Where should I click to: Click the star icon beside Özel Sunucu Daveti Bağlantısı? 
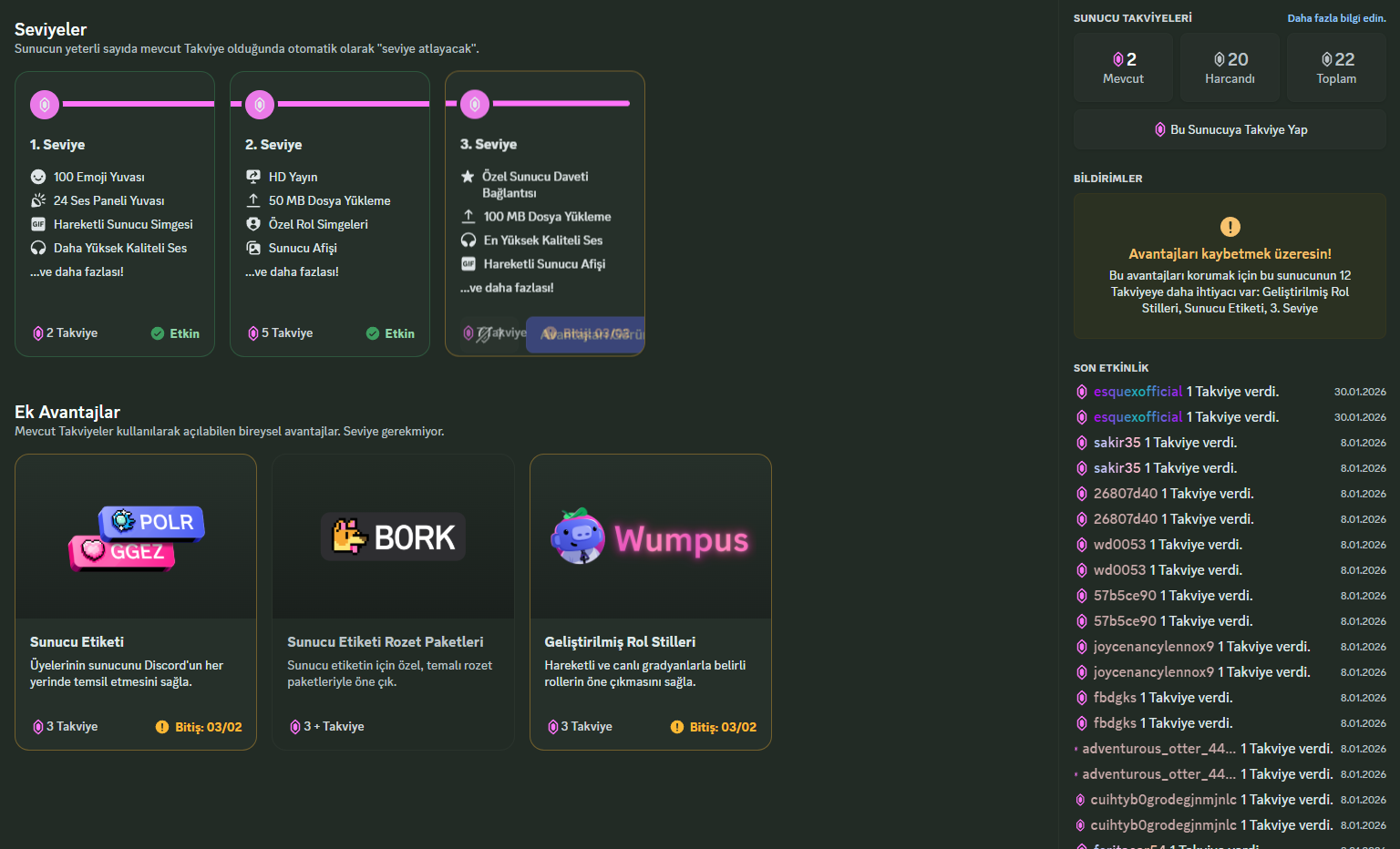468,177
